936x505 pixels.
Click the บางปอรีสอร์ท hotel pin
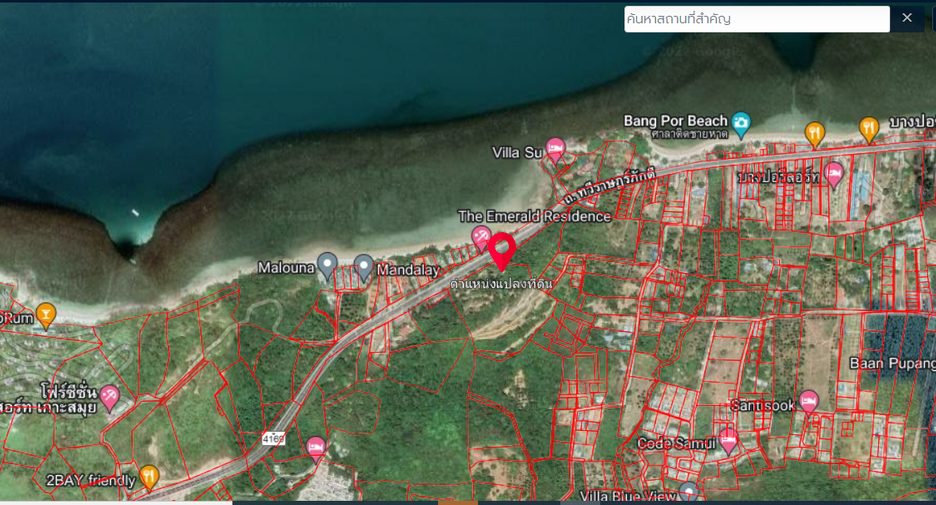(x=833, y=175)
